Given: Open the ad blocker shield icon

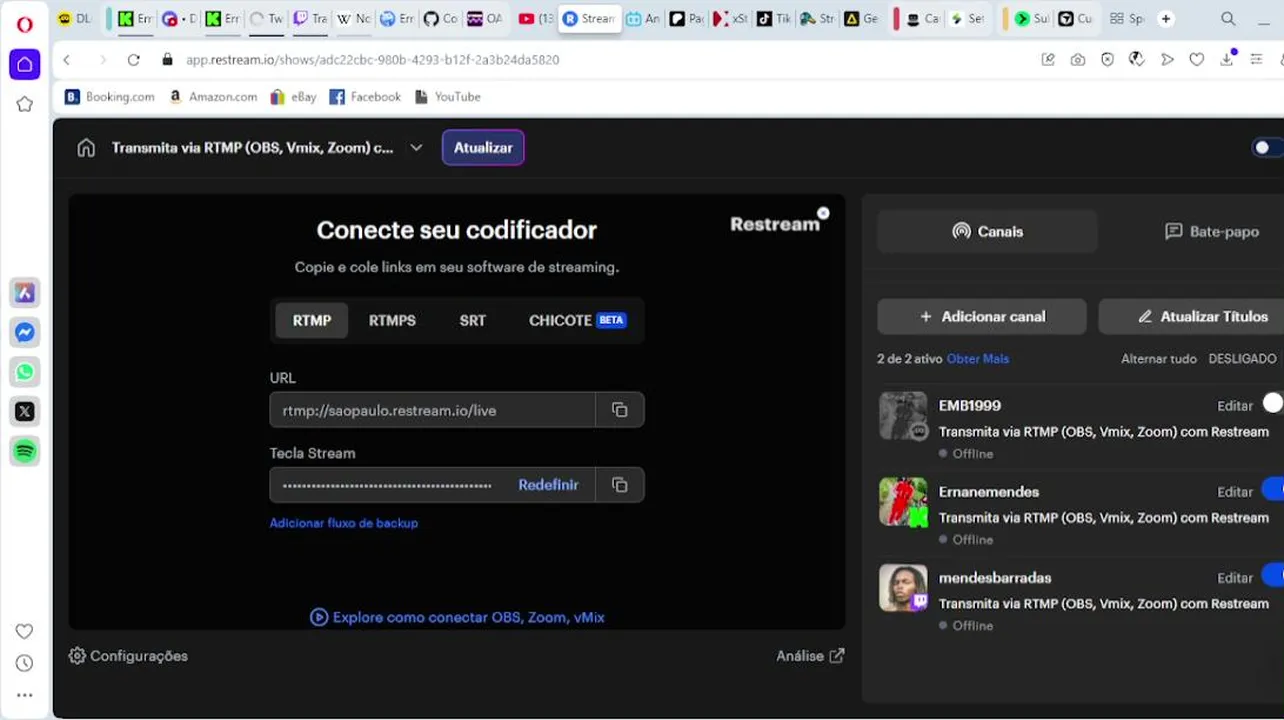Looking at the screenshot, I should pos(1107,60).
